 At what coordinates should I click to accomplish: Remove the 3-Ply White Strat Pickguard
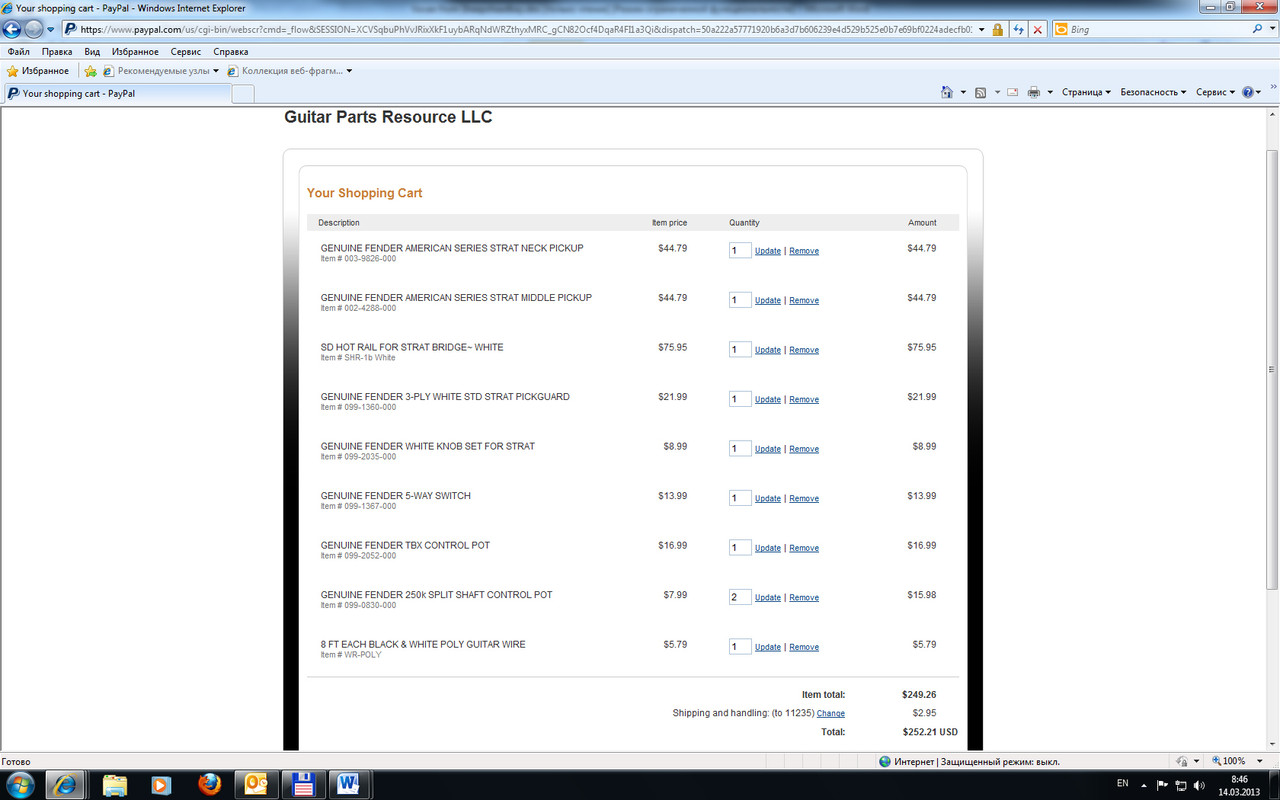[804, 400]
